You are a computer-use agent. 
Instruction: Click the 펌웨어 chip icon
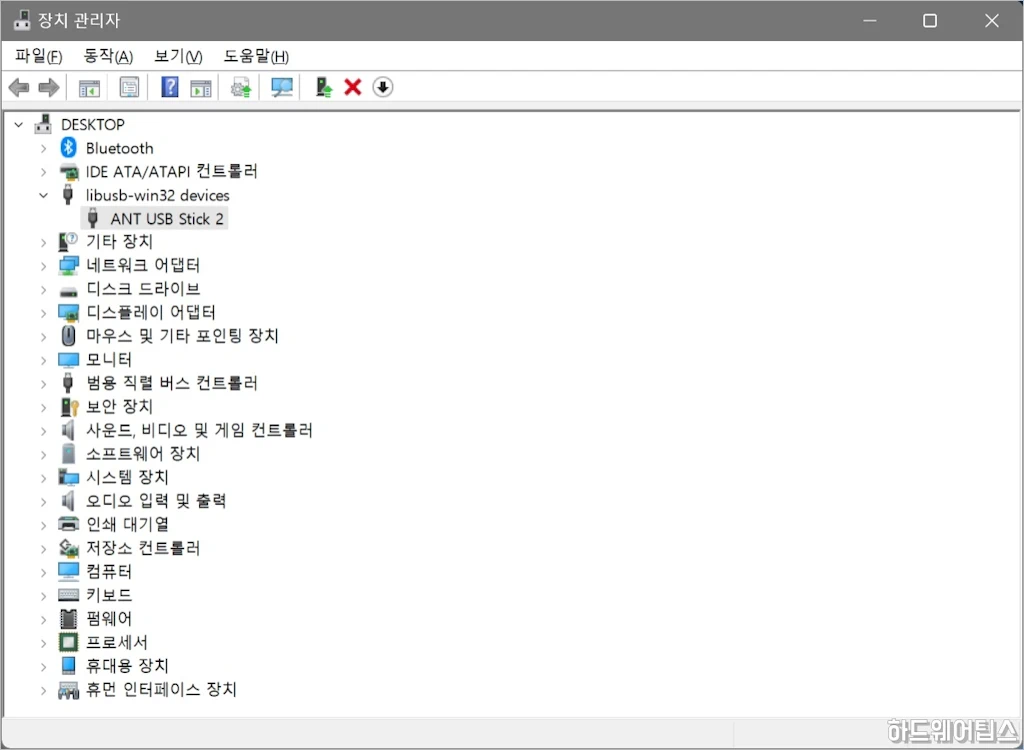coord(69,618)
